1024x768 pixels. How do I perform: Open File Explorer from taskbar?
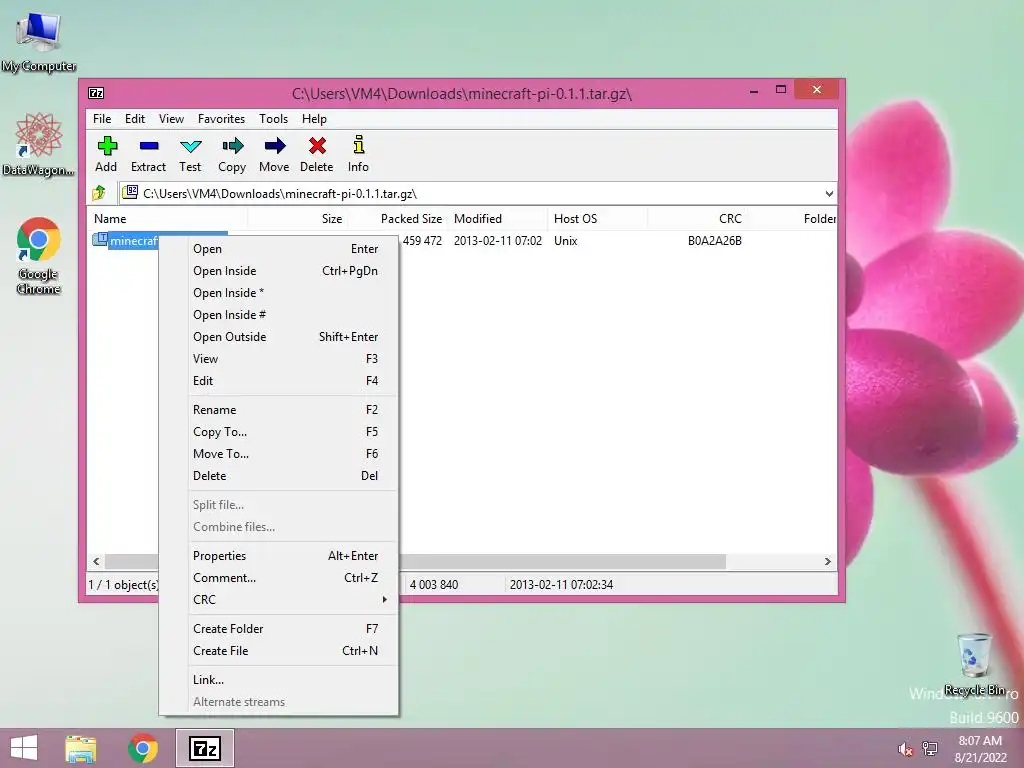pos(81,748)
